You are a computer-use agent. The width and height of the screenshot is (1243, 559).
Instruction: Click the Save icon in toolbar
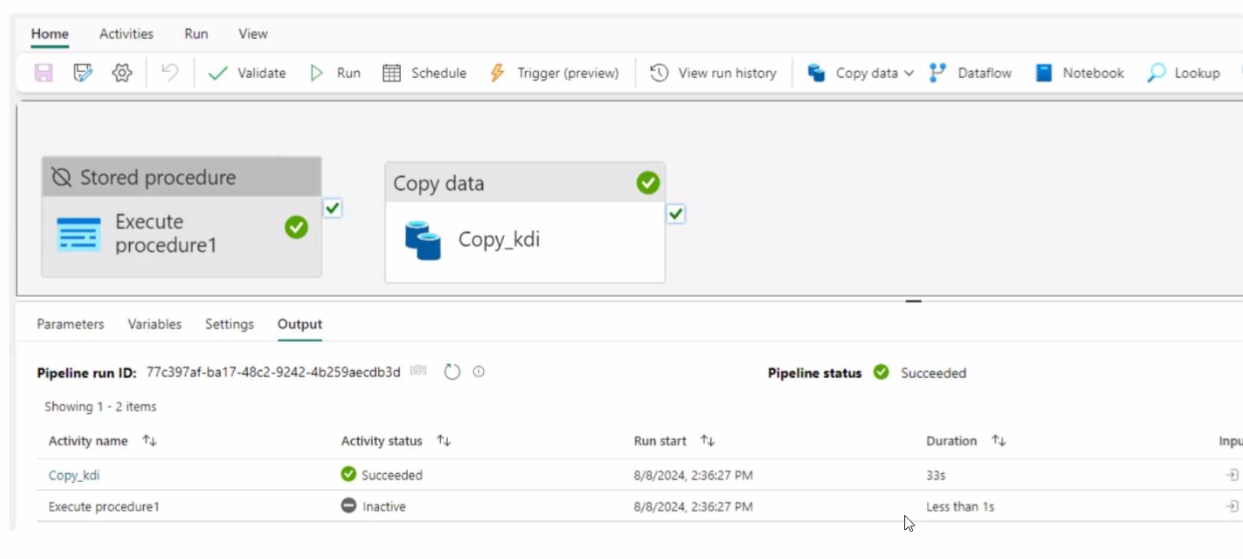[x=44, y=73]
